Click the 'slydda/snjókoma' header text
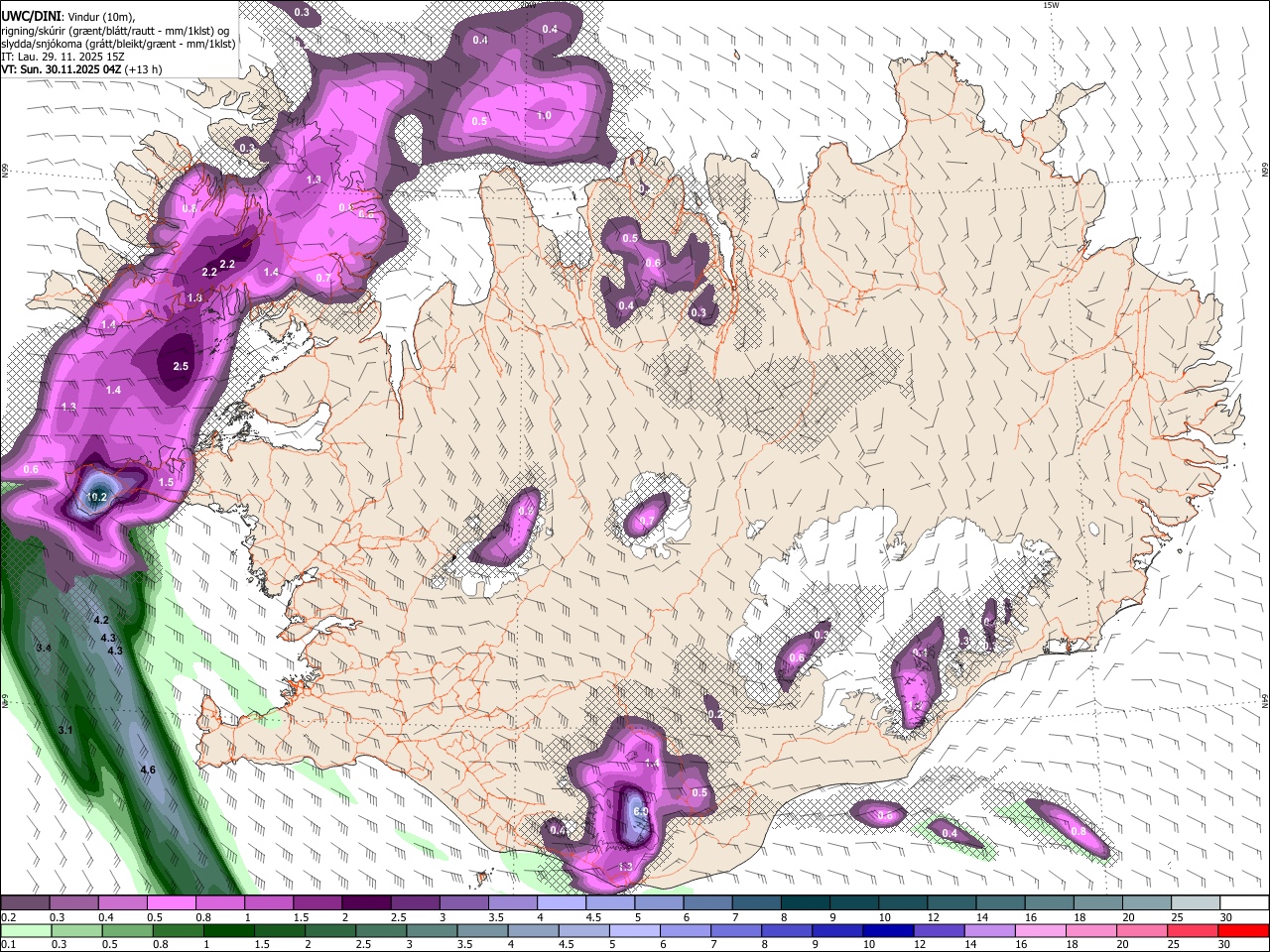This screenshot has width=1270, height=952. pyautogui.click(x=42, y=44)
